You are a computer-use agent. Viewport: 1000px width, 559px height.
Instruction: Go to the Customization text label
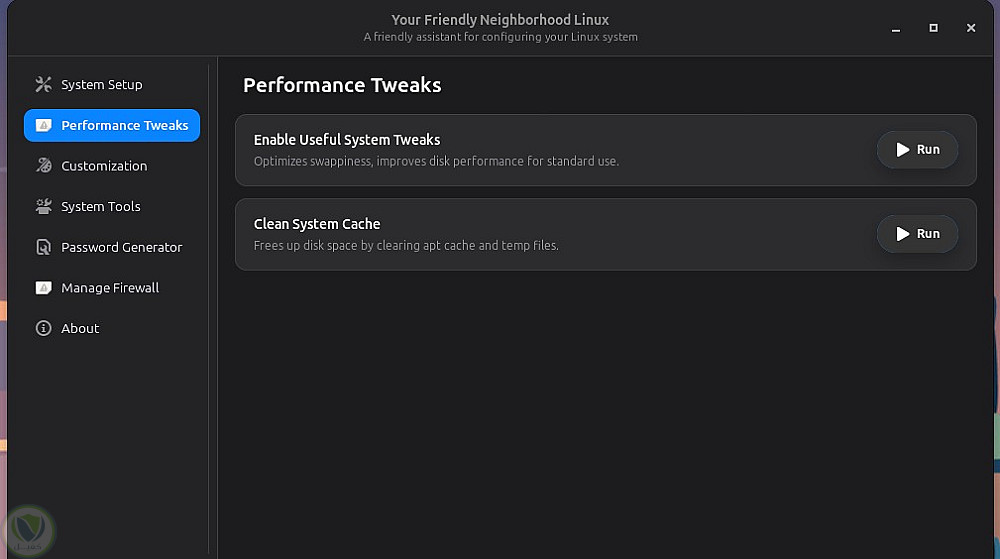104,166
